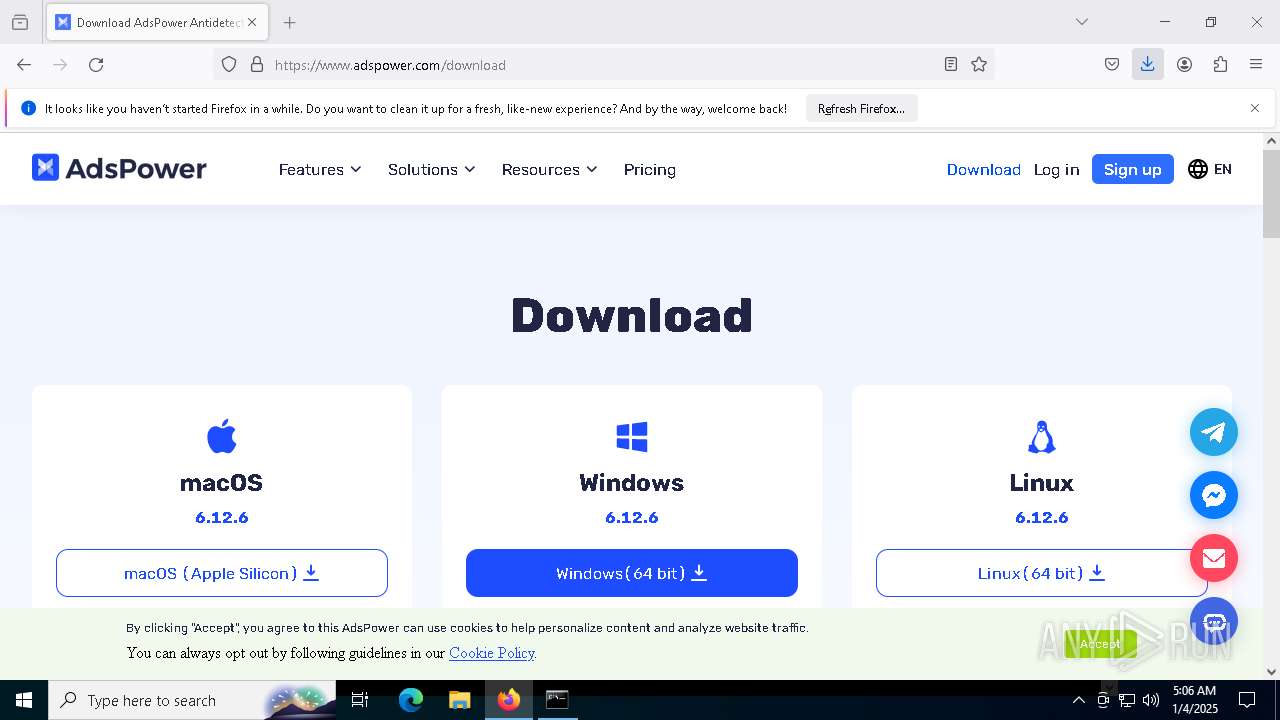Click the site security lock icon

[x=257, y=64]
